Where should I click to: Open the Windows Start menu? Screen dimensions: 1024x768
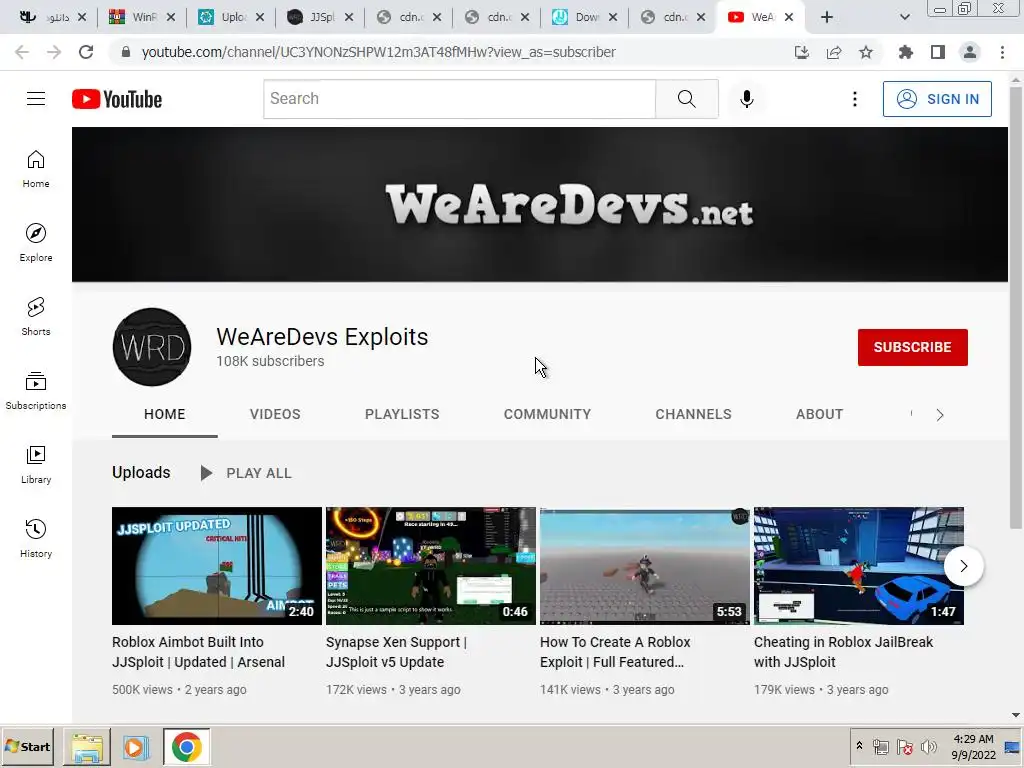pos(27,746)
